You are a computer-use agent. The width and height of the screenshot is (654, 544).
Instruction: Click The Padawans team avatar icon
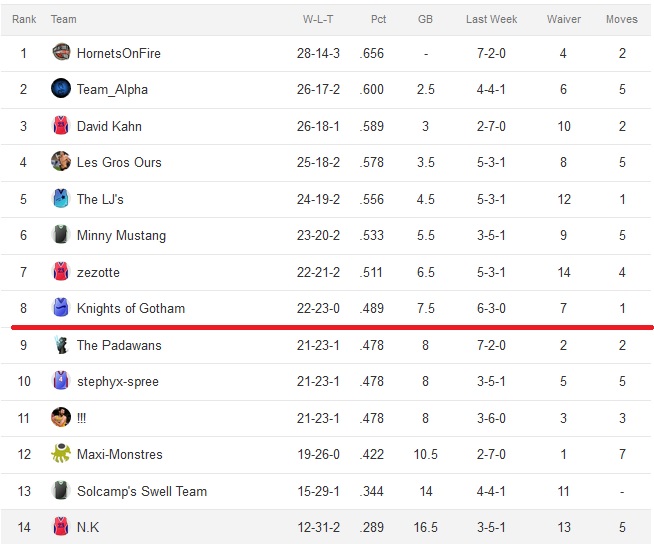coord(61,345)
